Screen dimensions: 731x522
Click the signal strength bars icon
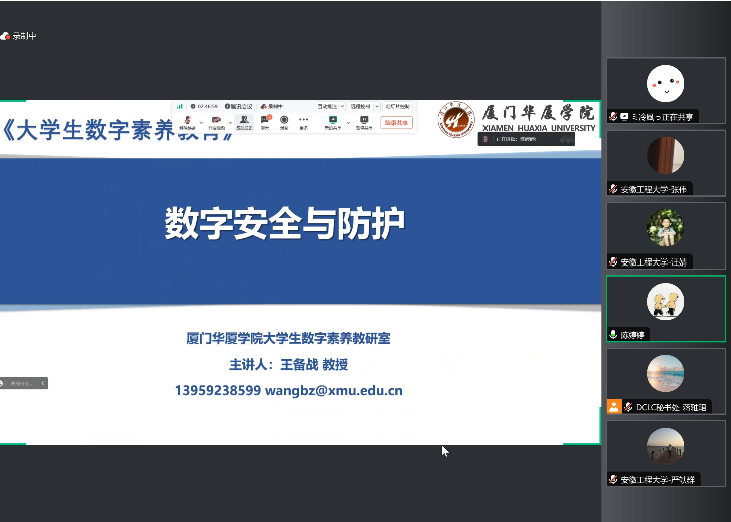point(180,105)
